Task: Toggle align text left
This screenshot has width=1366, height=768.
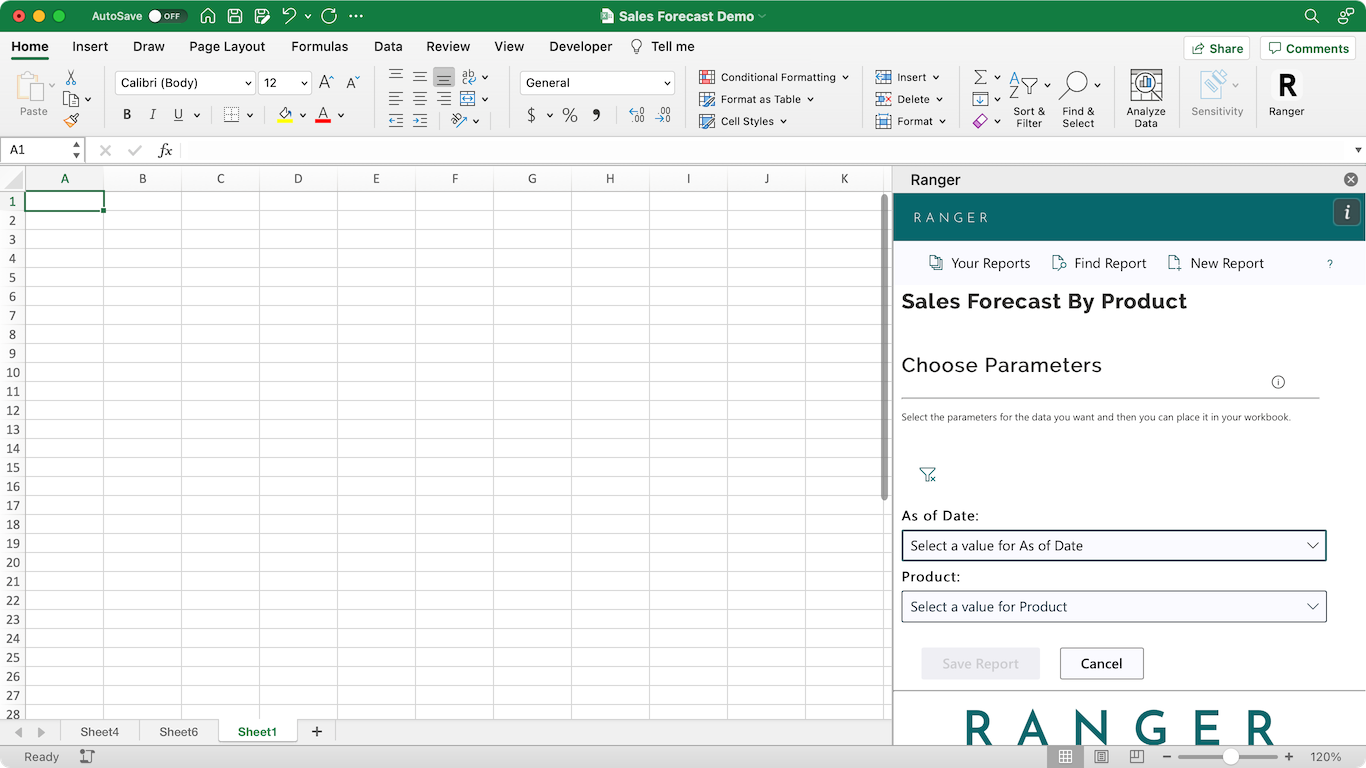Action: tap(396, 99)
